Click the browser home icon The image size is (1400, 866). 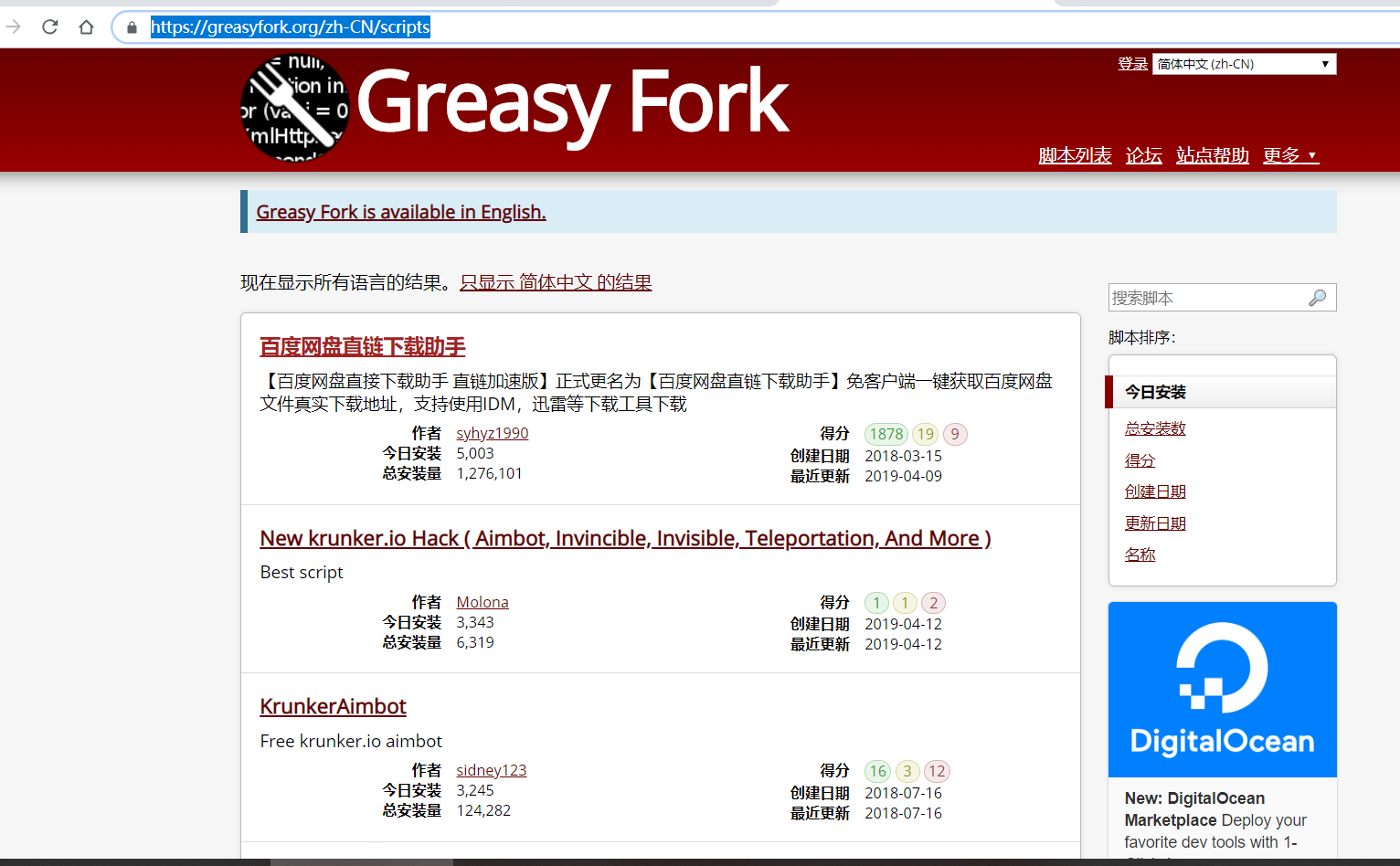(x=86, y=27)
